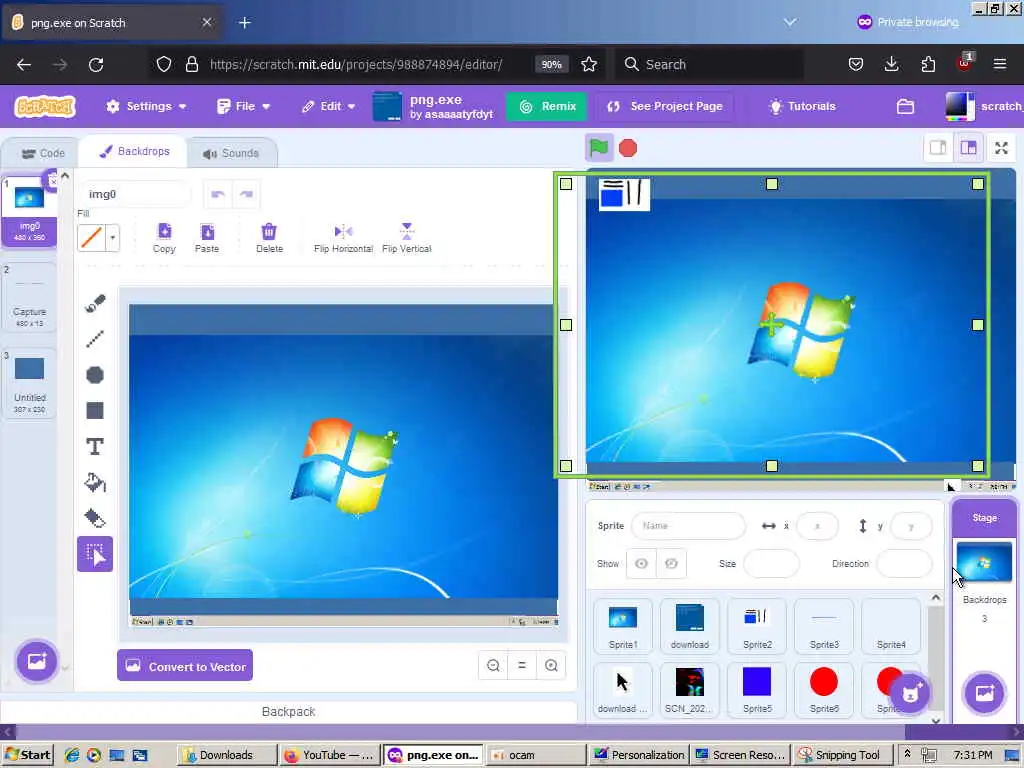Select the Circle tool
Screen dimensions: 1024x768
click(x=95, y=375)
